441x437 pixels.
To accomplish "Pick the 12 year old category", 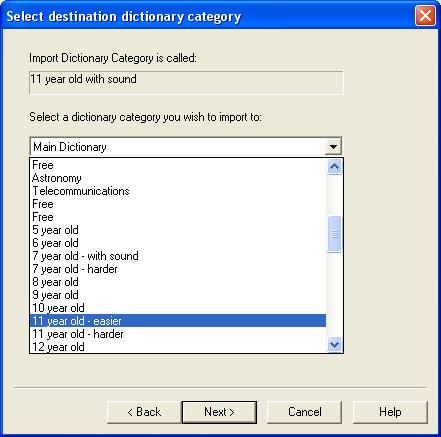I will (x=178, y=347).
